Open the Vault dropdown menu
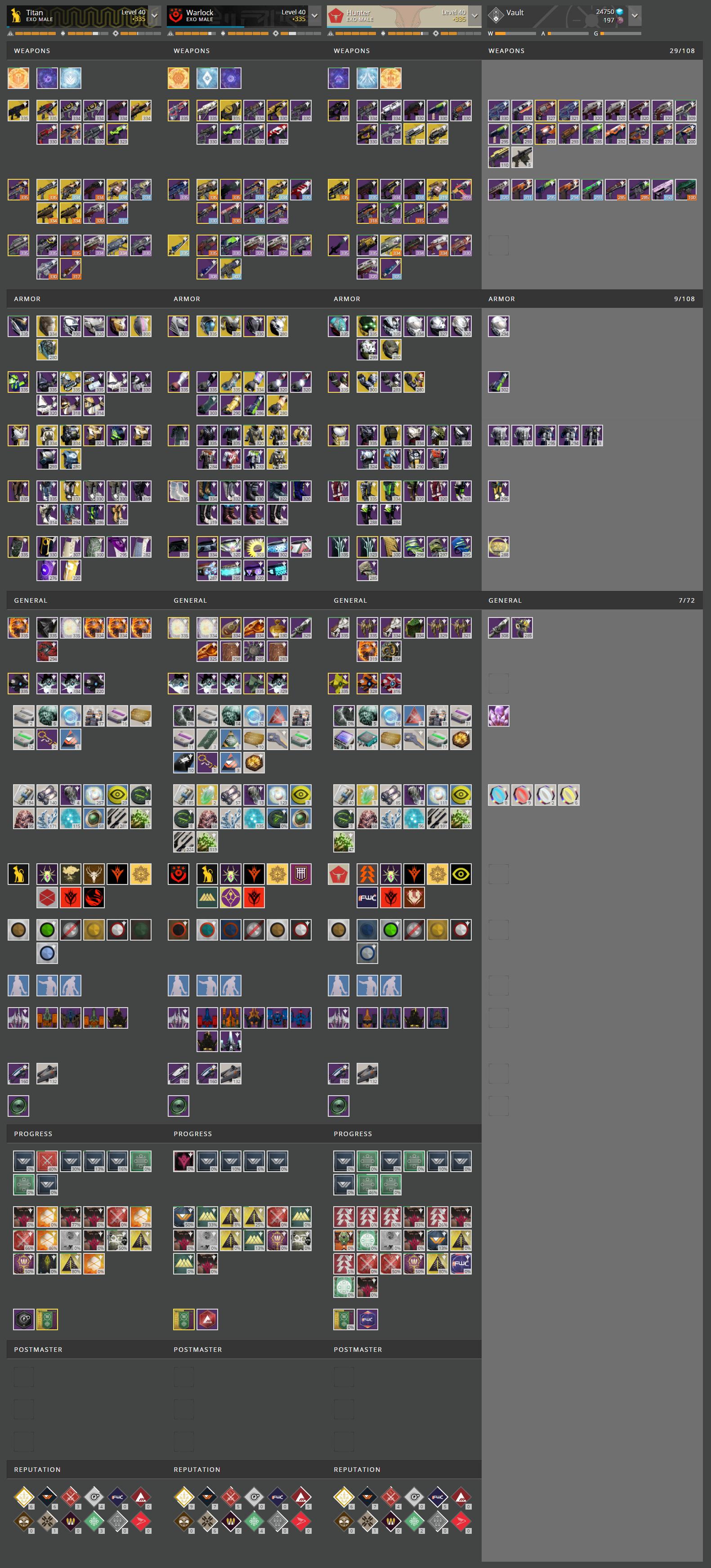711x1568 pixels. [x=635, y=15]
